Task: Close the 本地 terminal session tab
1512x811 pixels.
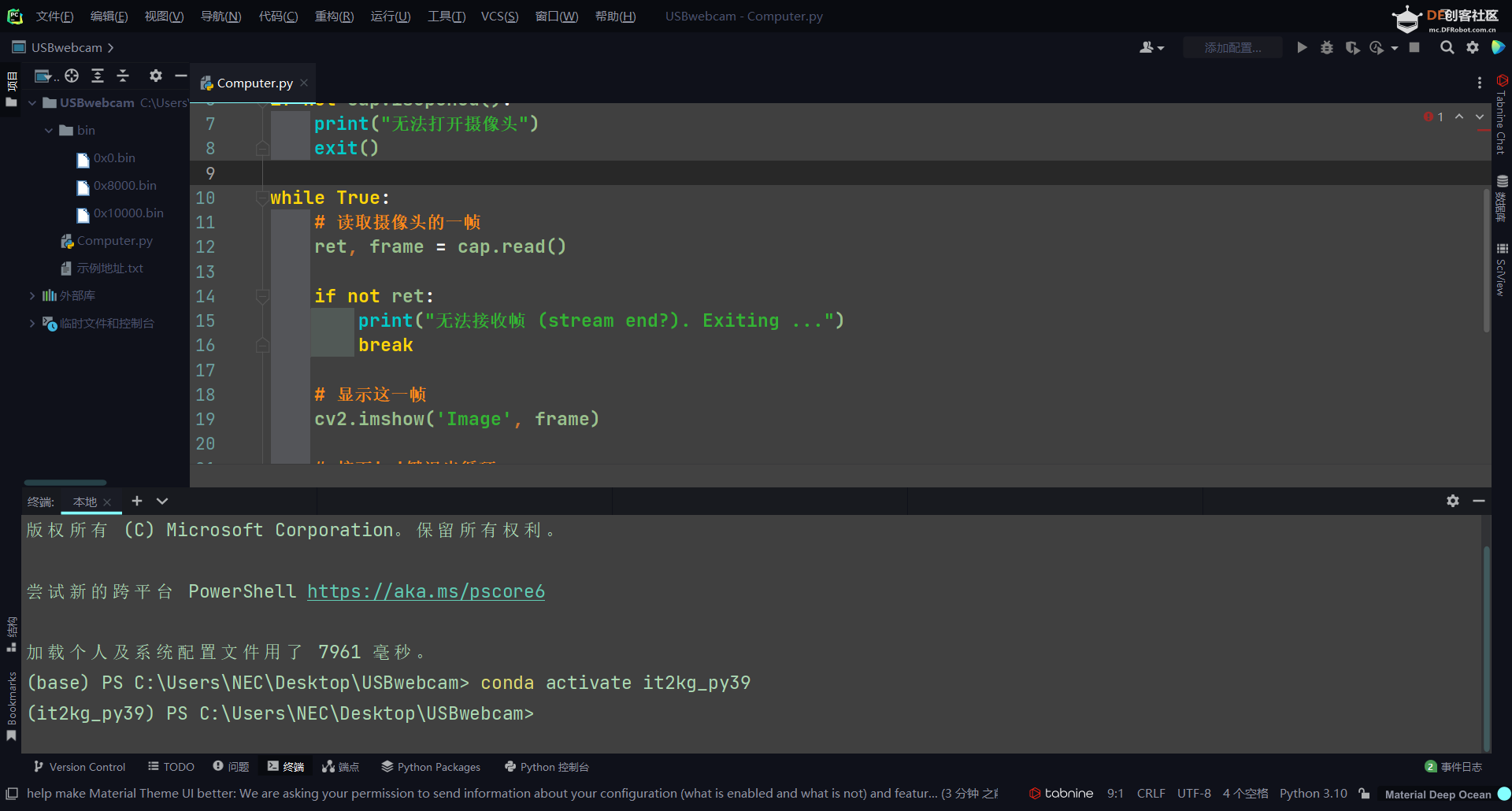Action: tap(107, 502)
